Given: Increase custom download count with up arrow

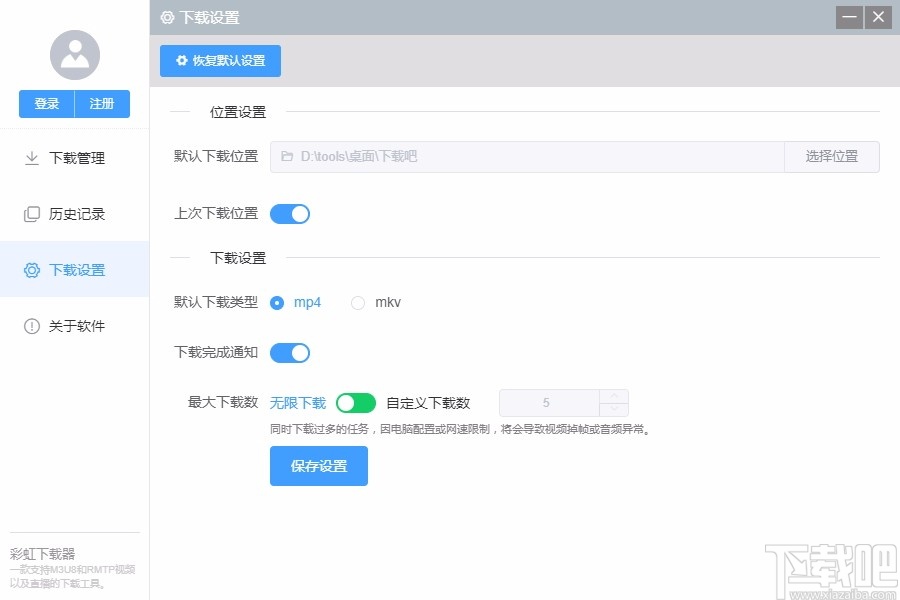Looking at the screenshot, I should tap(613, 396).
